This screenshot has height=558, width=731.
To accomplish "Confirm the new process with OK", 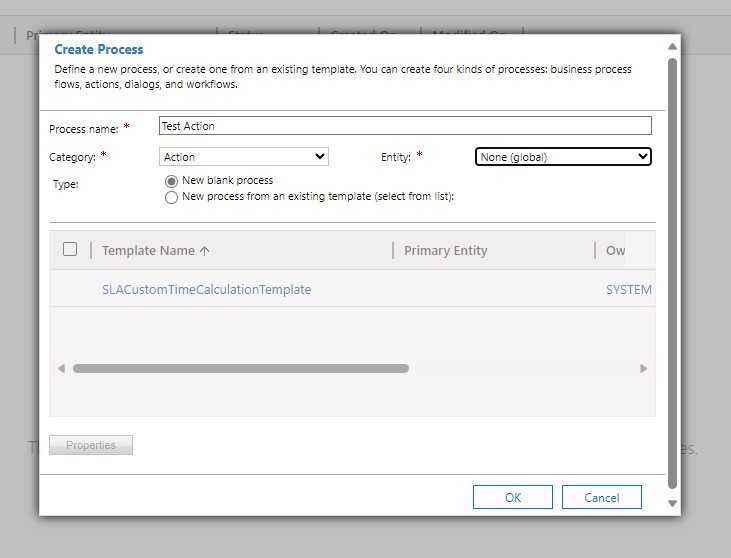I will [512, 497].
